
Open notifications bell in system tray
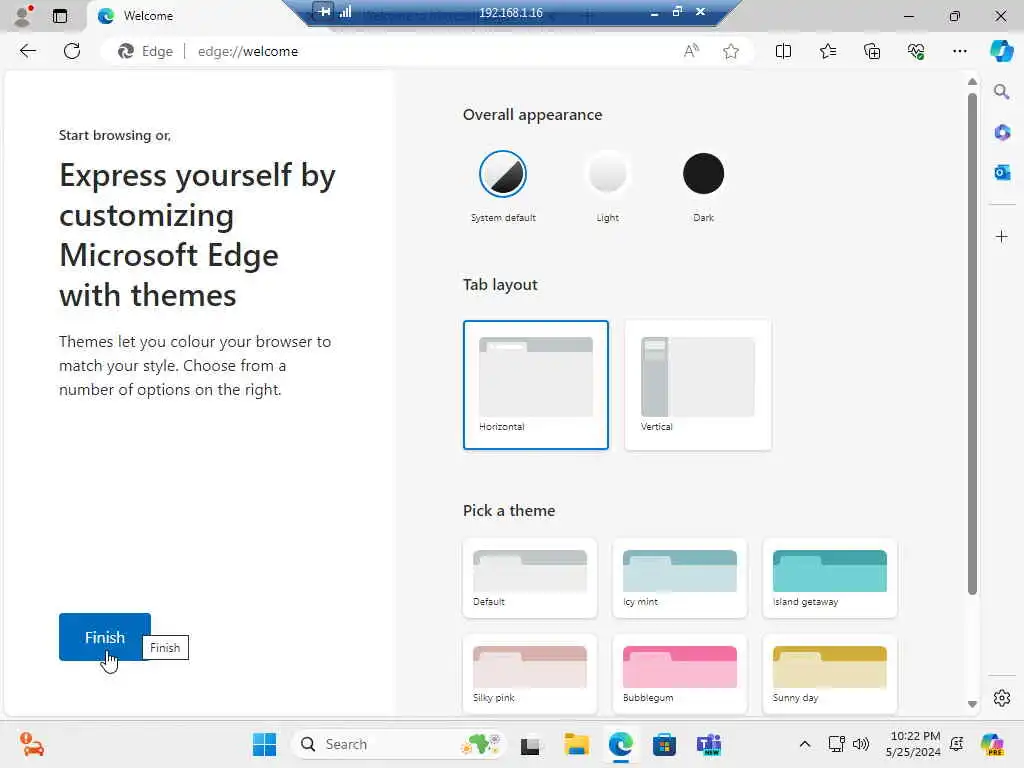(957, 744)
